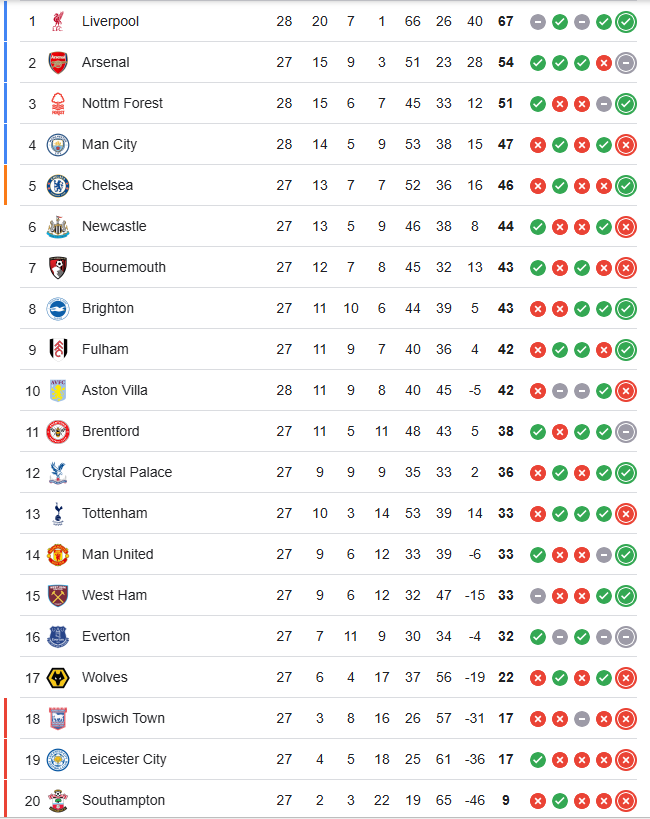Click Leicester City's first form win icon

click(x=538, y=760)
